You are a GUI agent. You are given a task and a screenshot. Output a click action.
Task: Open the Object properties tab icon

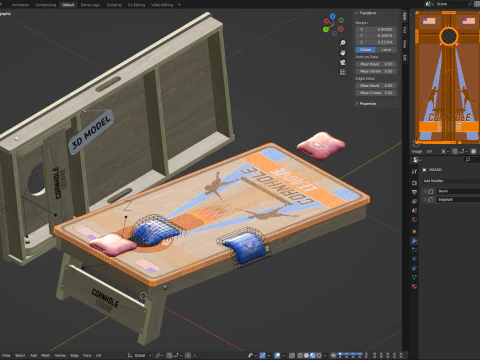[414, 231]
